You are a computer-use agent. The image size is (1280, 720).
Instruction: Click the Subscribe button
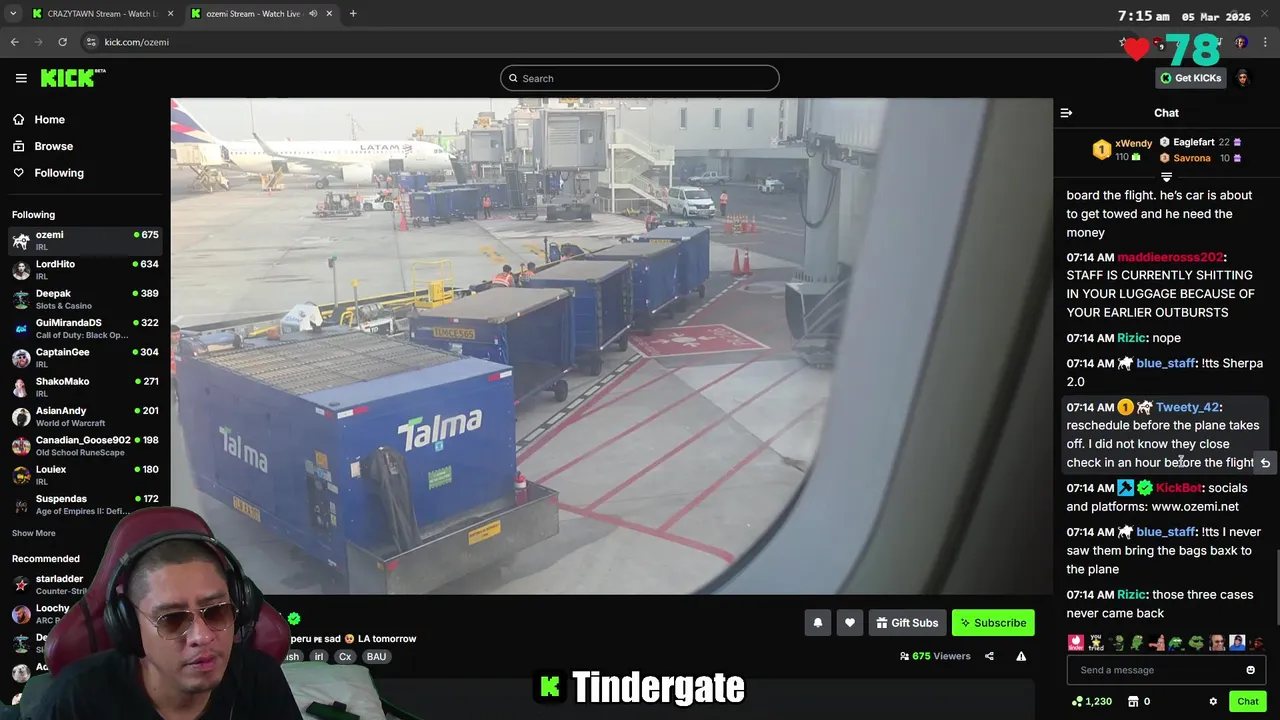click(x=993, y=623)
